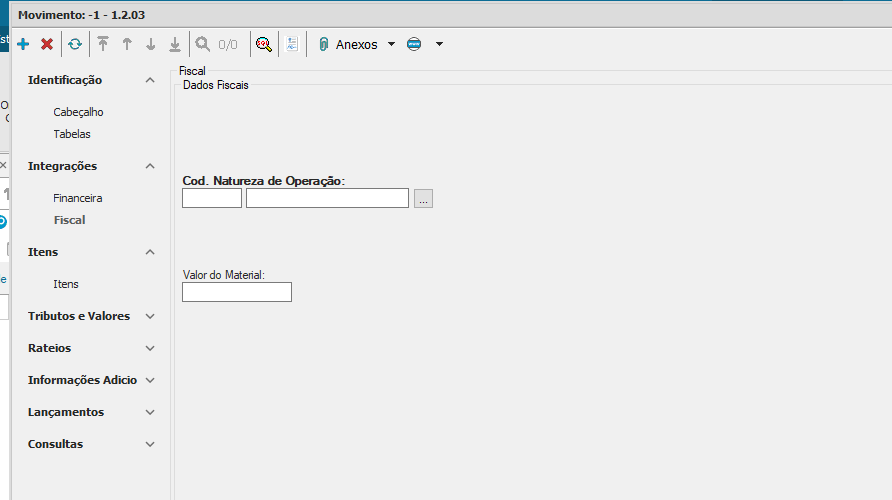Open dropdown next to blue globe icon
The height and width of the screenshot is (500, 892).
(438, 44)
